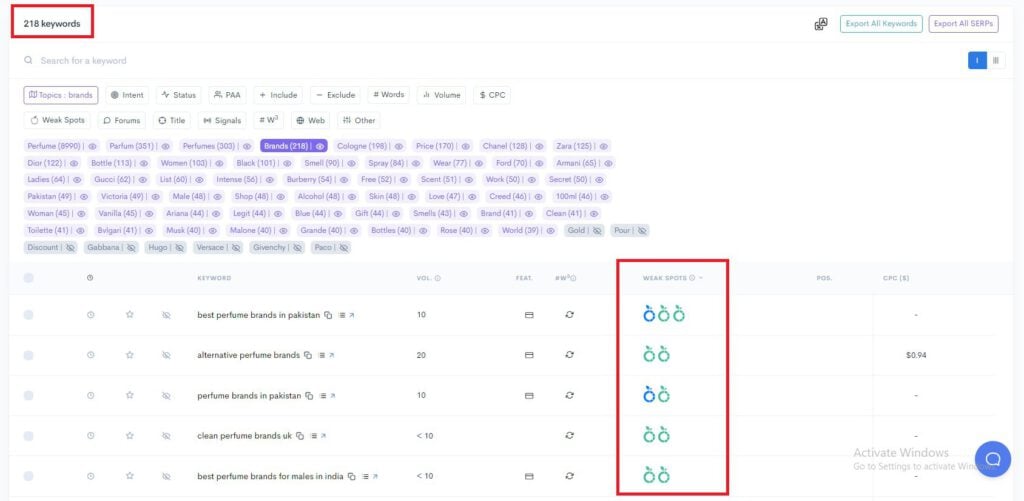This screenshot has width=1024, height=501.
Task: Open SERP list for 'best perfume brands in pakistan'
Action: point(342,315)
